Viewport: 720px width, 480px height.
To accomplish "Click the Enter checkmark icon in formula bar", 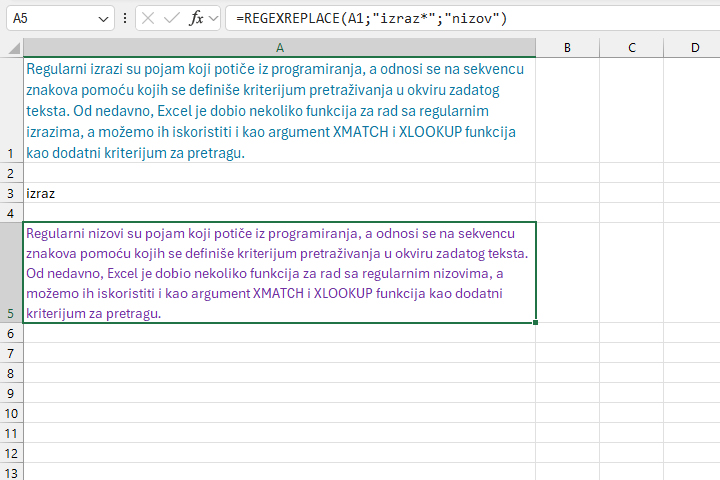I will (x=171, y=19).
